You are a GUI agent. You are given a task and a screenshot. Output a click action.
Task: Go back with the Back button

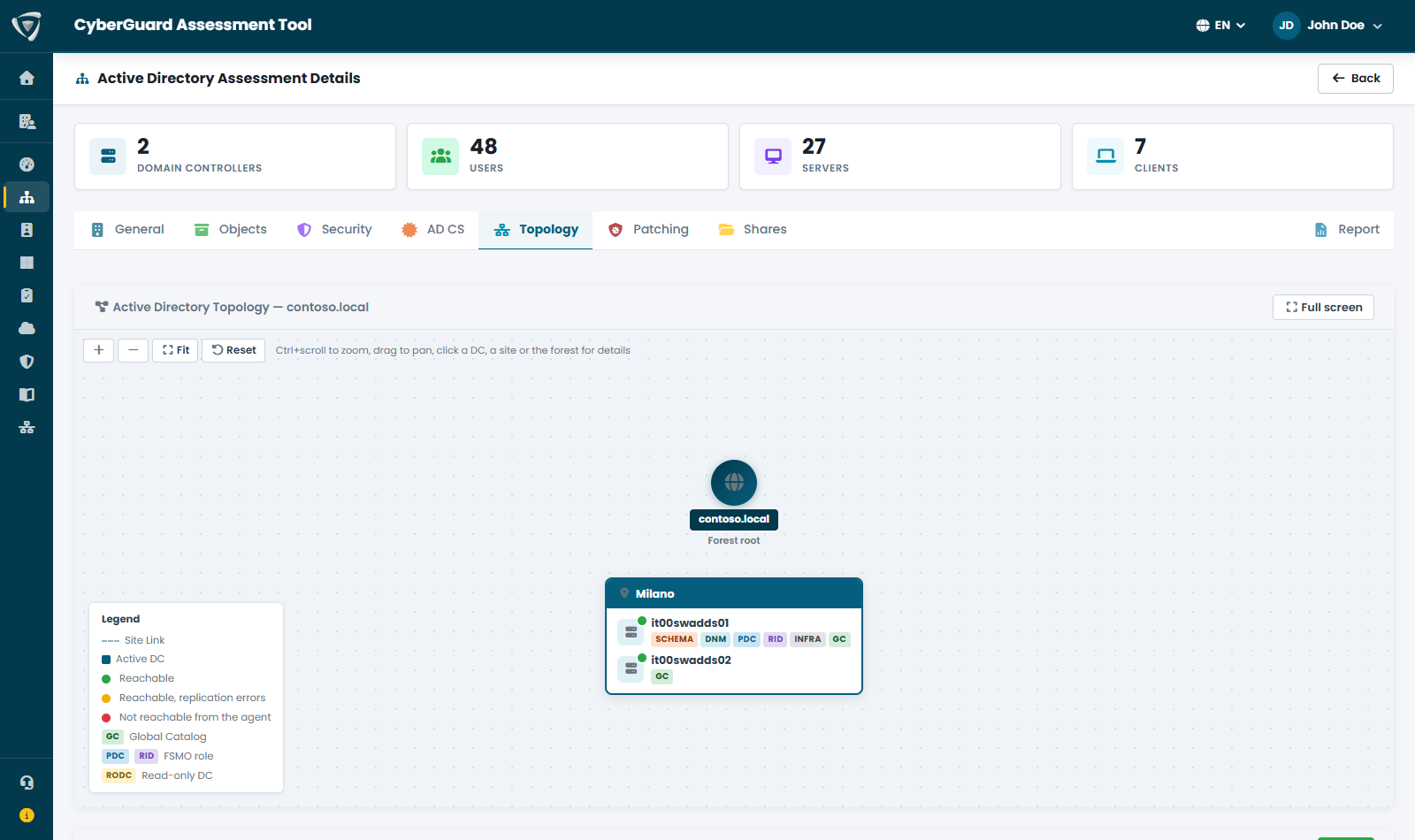point(1356,79)
